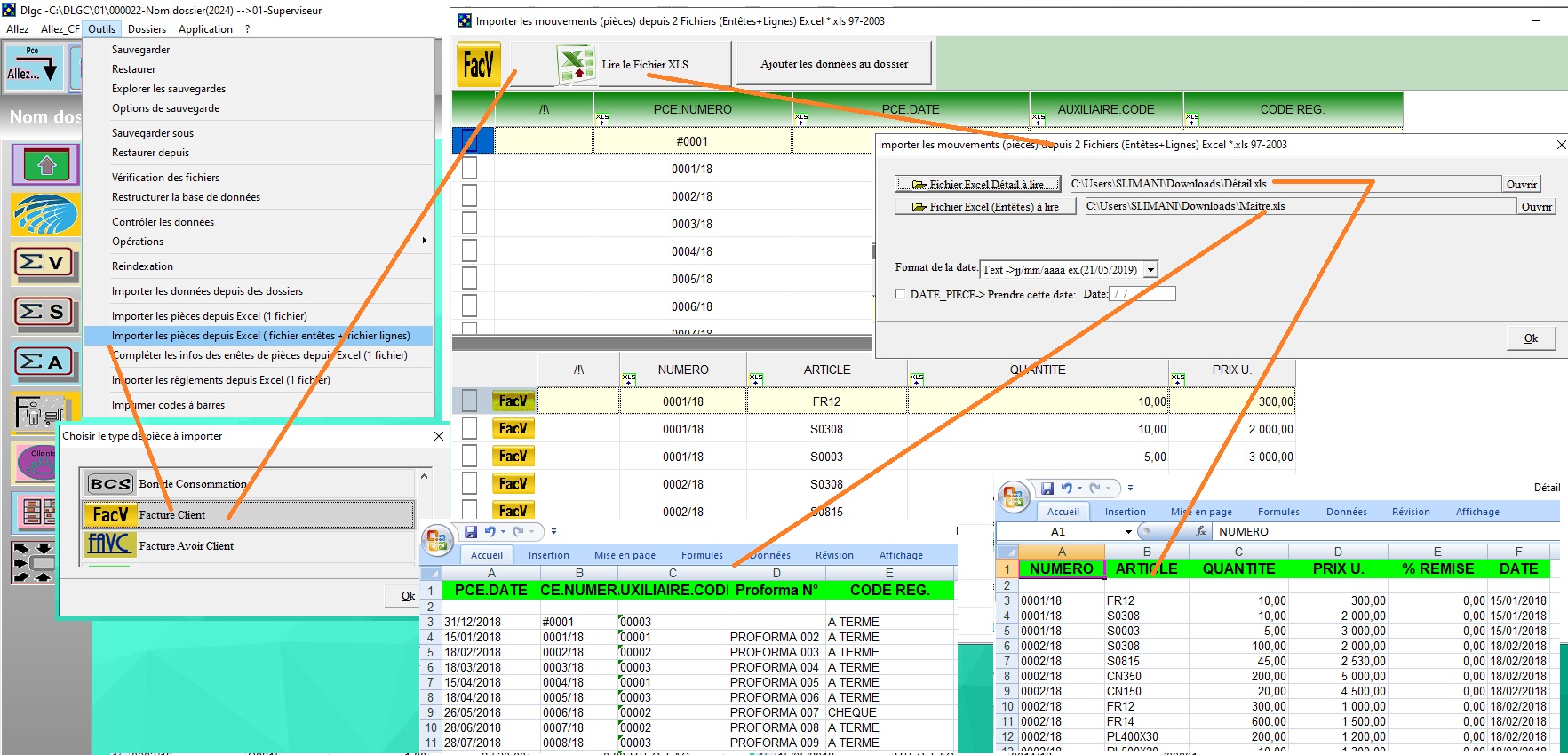Image resolution: width=1568 pixels, height=755 pixels.
Task: Enable DATE_PIECE Prendre cette date checkbox
Action: point(900,294)
